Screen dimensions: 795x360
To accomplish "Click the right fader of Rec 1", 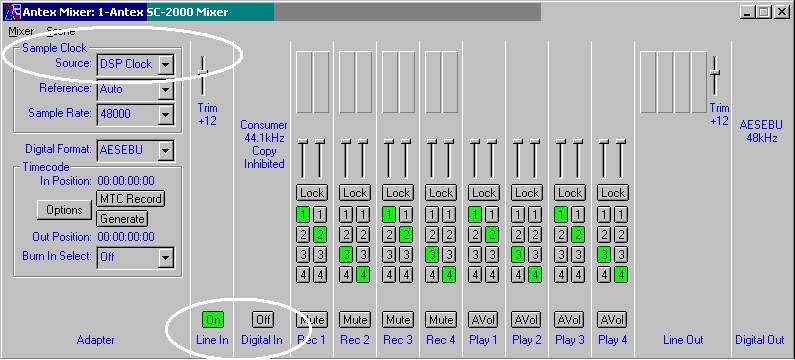I will point(320,158).
